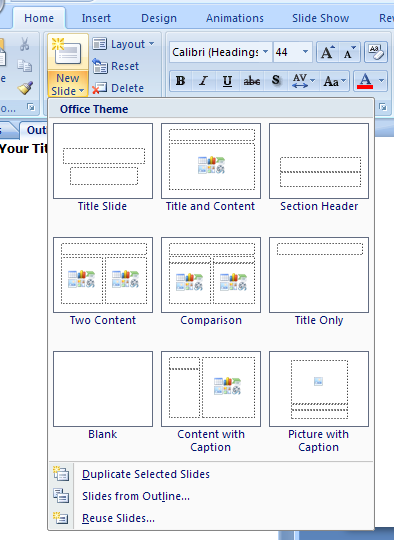Click the Cut scissors icon
The image size is (394, 540).
coord(24,44)
